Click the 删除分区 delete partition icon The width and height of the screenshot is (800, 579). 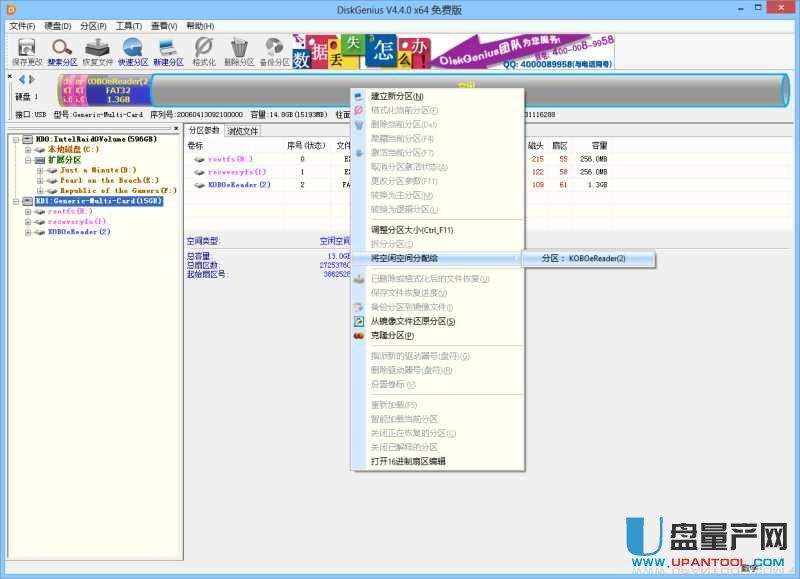click(238, 52)
